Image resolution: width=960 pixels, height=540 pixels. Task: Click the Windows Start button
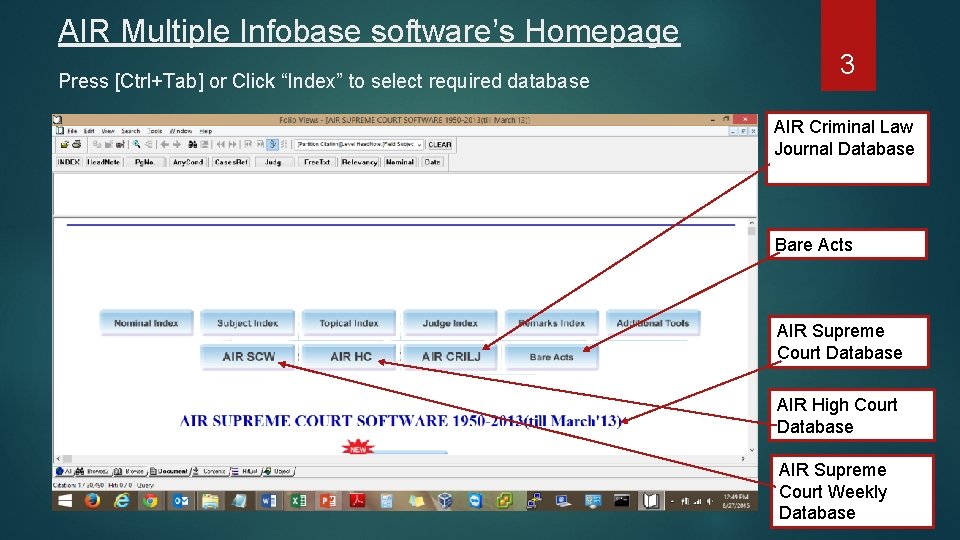point(65,501)
